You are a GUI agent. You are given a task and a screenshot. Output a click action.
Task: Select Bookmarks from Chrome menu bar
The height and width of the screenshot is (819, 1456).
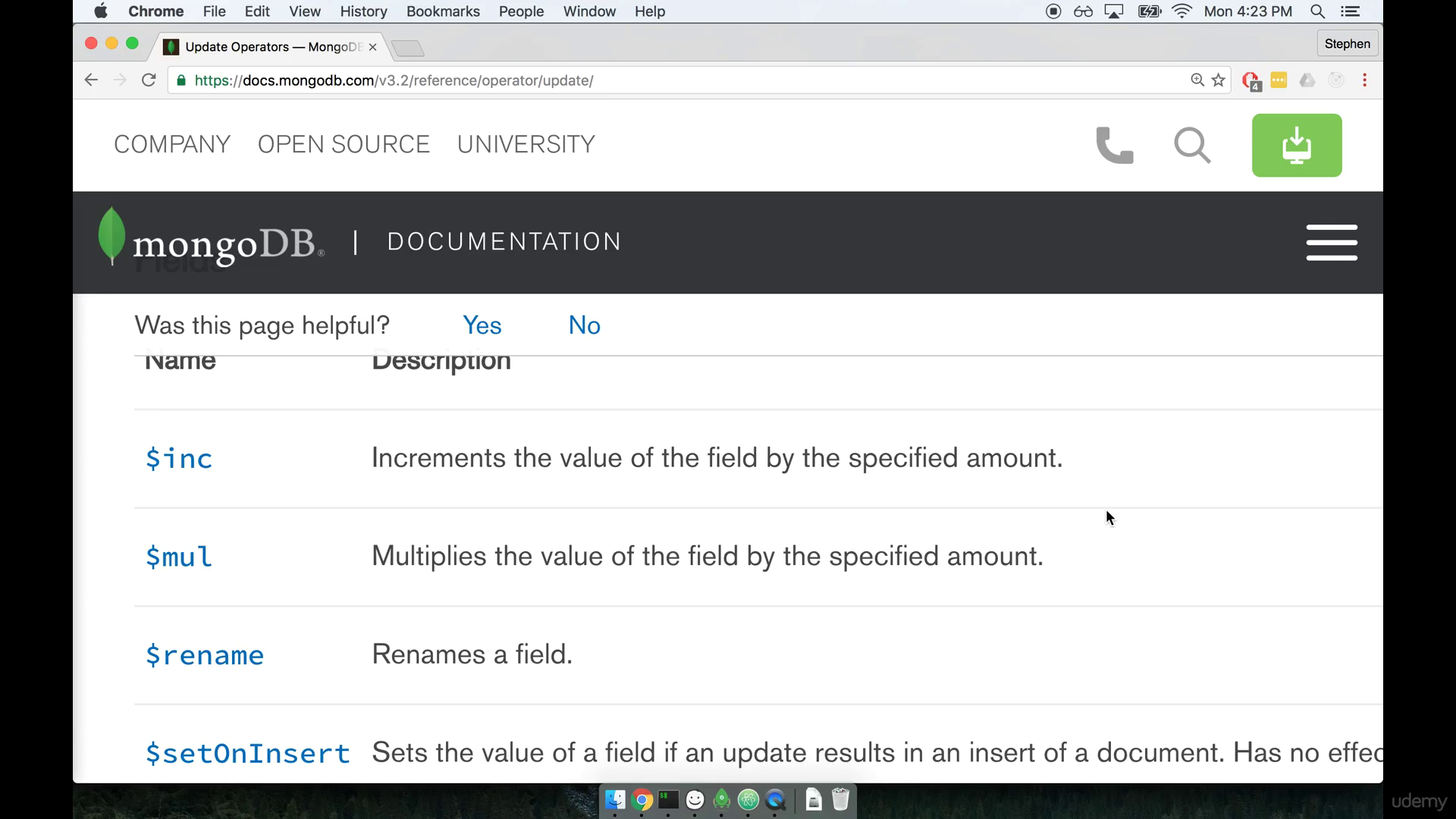click(x=443, y=11)
